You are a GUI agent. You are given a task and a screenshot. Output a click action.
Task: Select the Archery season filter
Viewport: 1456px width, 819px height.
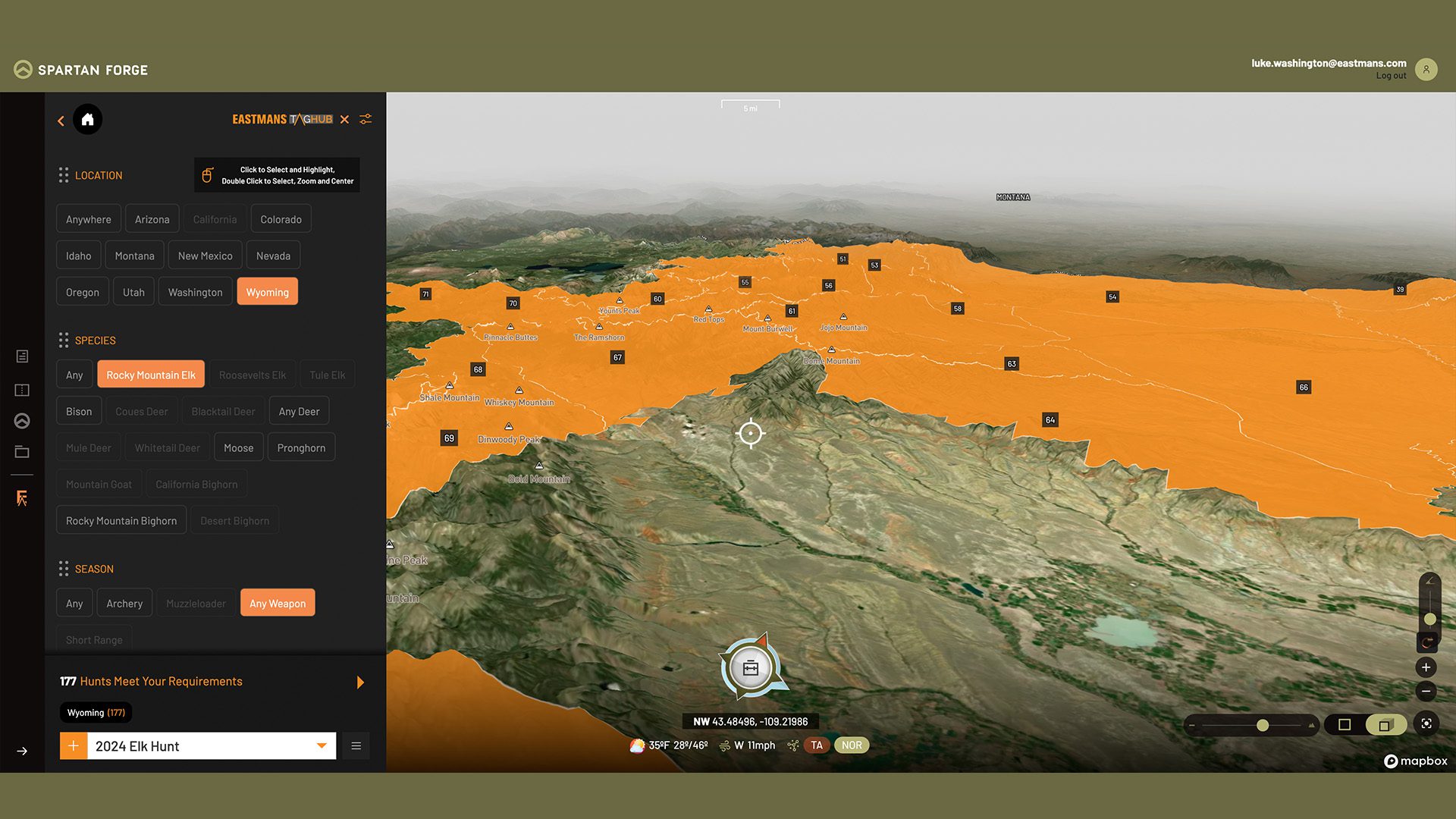(x=124, y=604)
